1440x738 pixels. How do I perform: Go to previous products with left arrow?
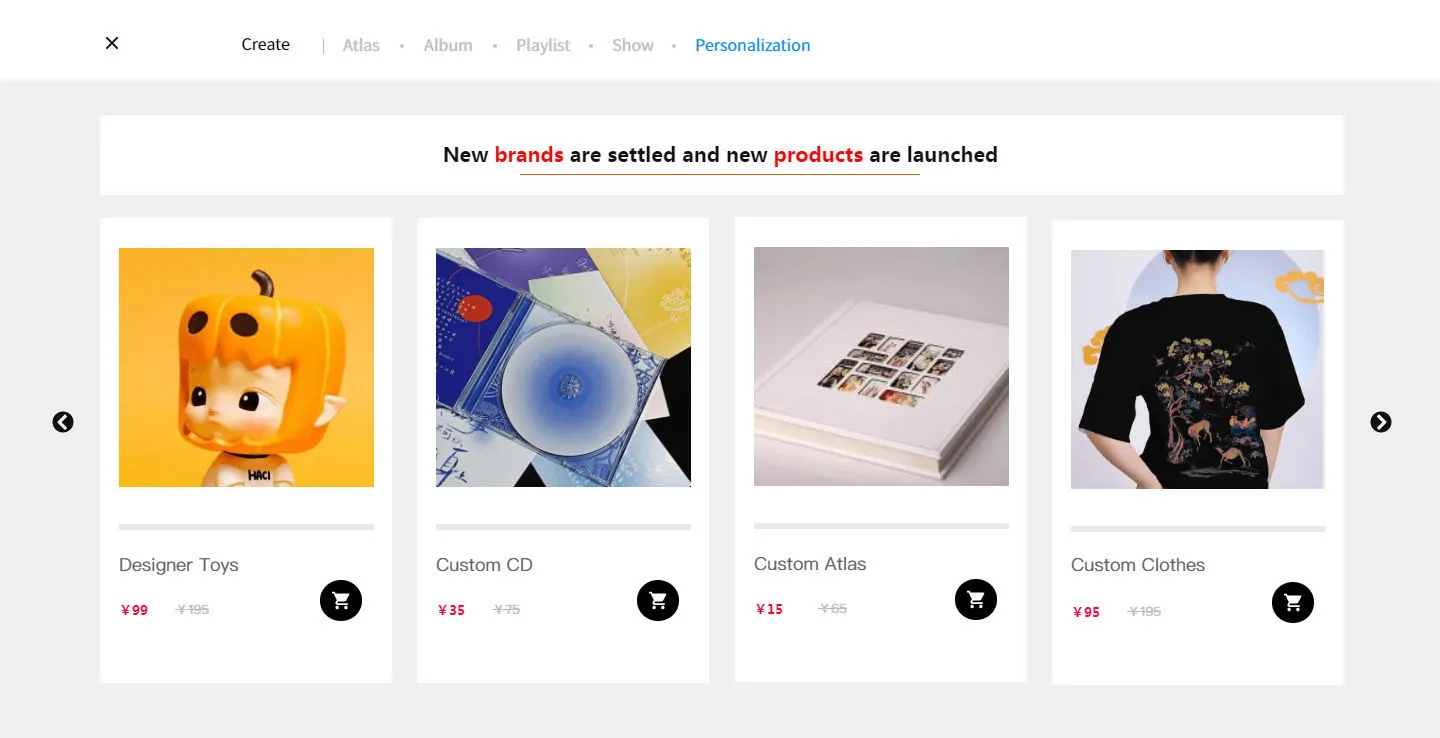[x=63, y=422]
